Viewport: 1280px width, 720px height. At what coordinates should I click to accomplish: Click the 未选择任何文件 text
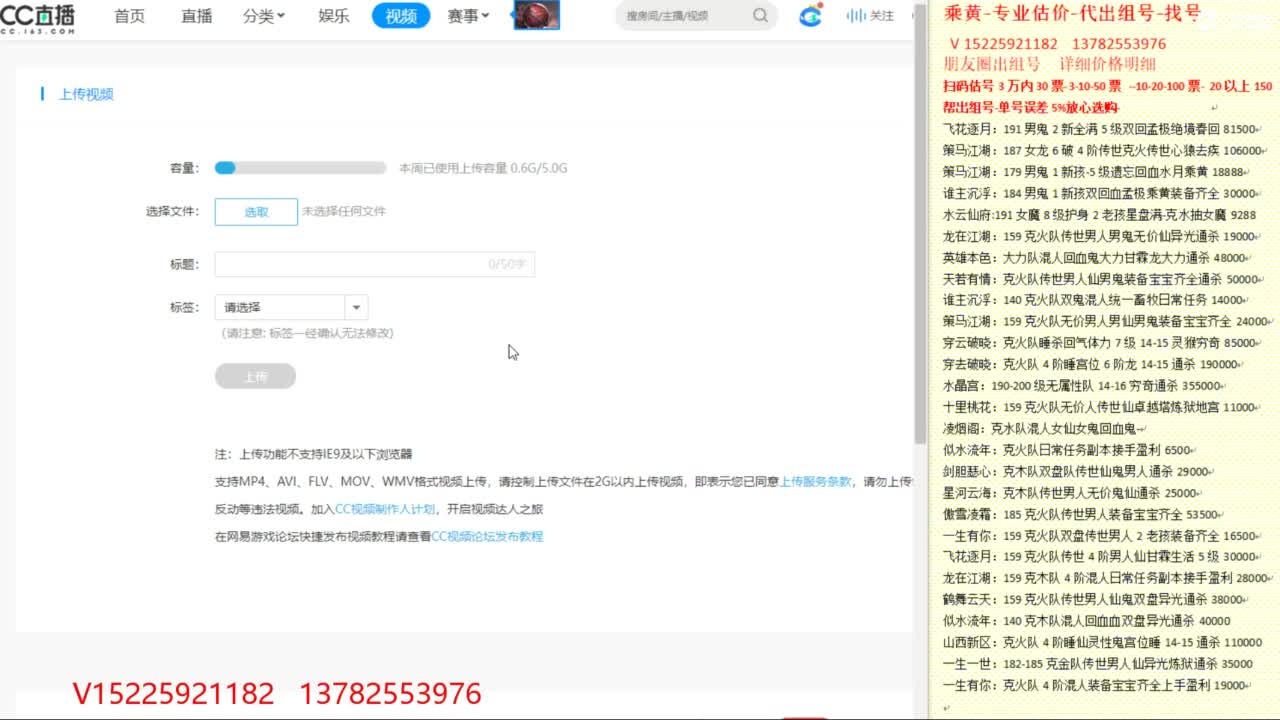click(x=344, y=211)
